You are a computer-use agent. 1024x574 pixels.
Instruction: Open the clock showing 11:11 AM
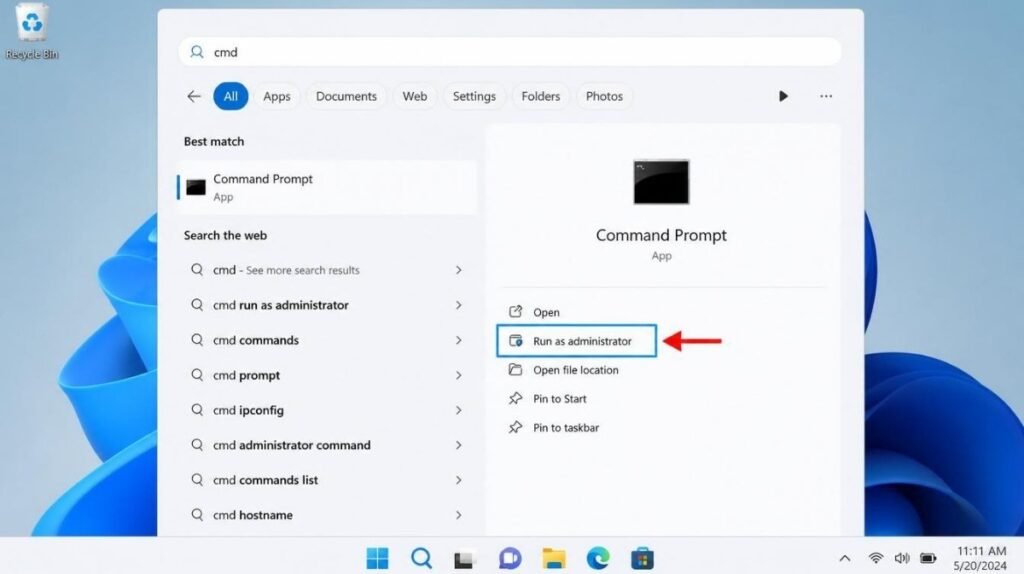tap(981, 558)
